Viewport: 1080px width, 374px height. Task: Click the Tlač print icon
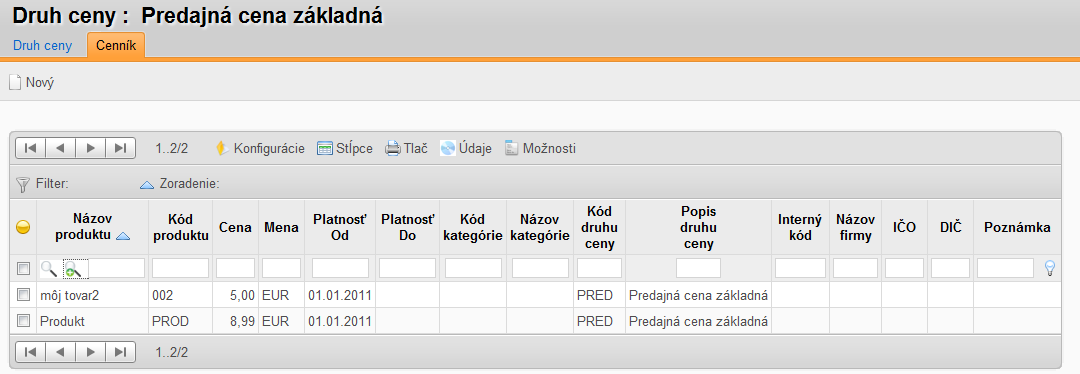coord(393,148)
